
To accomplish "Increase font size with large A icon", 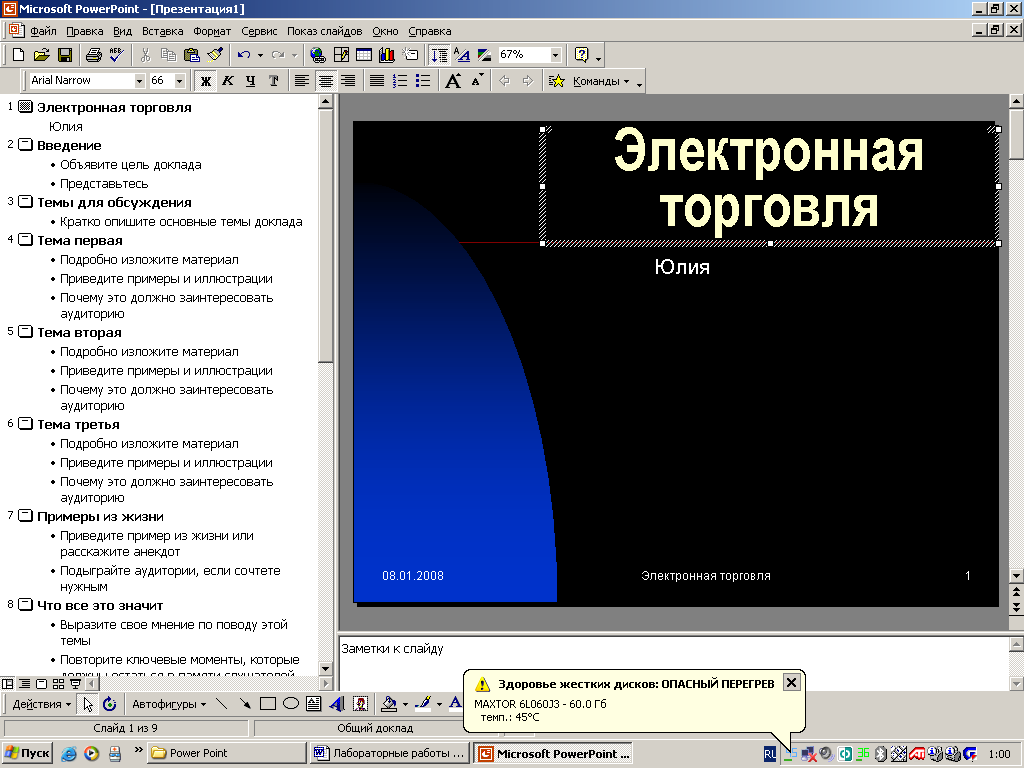I will pos(453,81).
